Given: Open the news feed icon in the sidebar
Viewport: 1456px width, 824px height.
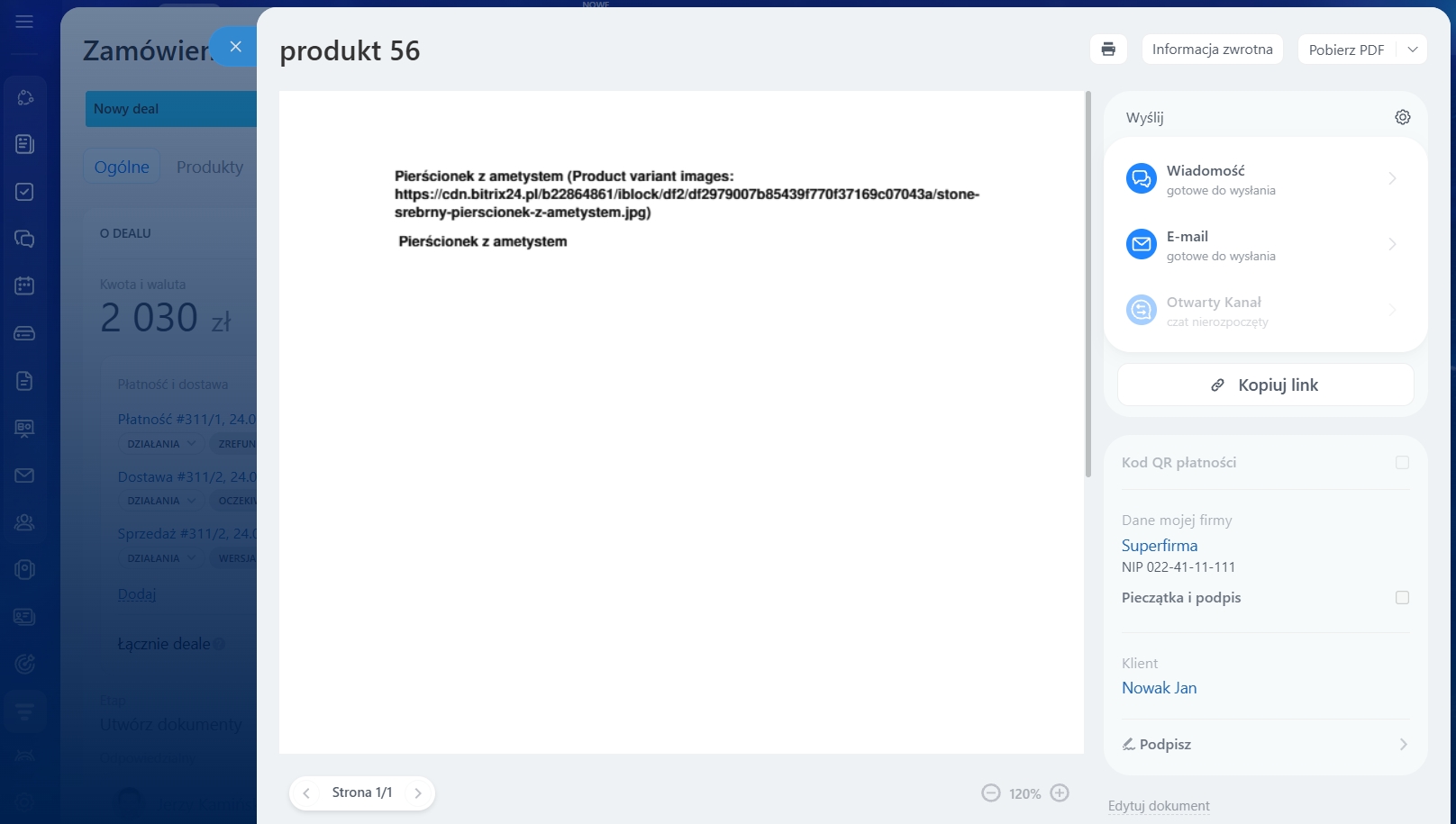Looking at the screenshot, I should pos(25,144).
